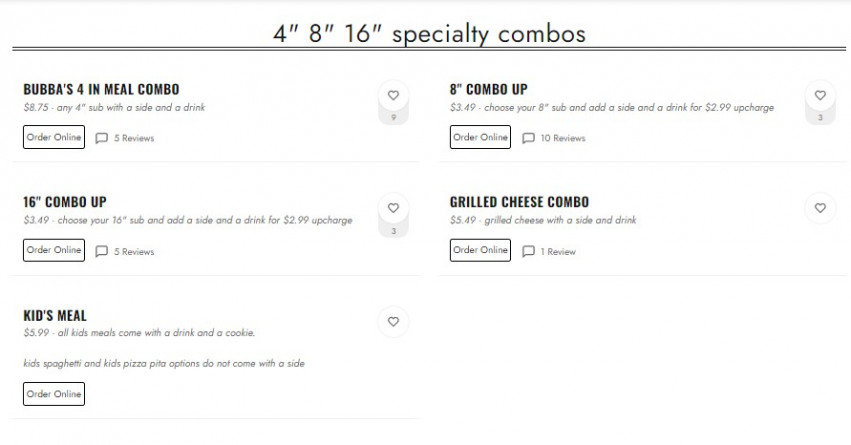851x445 pixels.
Task: Tap heart icon for 16" Combo Up
Action: pyautogui.click(x=393, y=208)
